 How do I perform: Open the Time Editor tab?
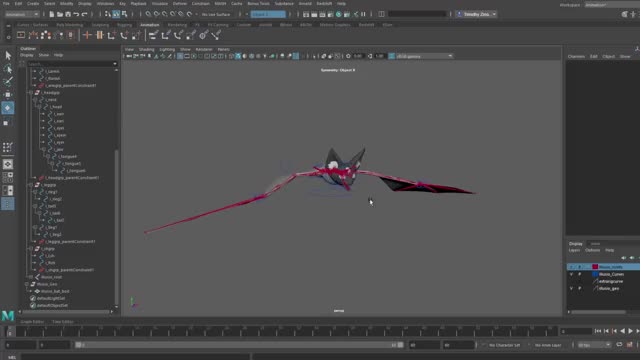[x=62, y=322]
